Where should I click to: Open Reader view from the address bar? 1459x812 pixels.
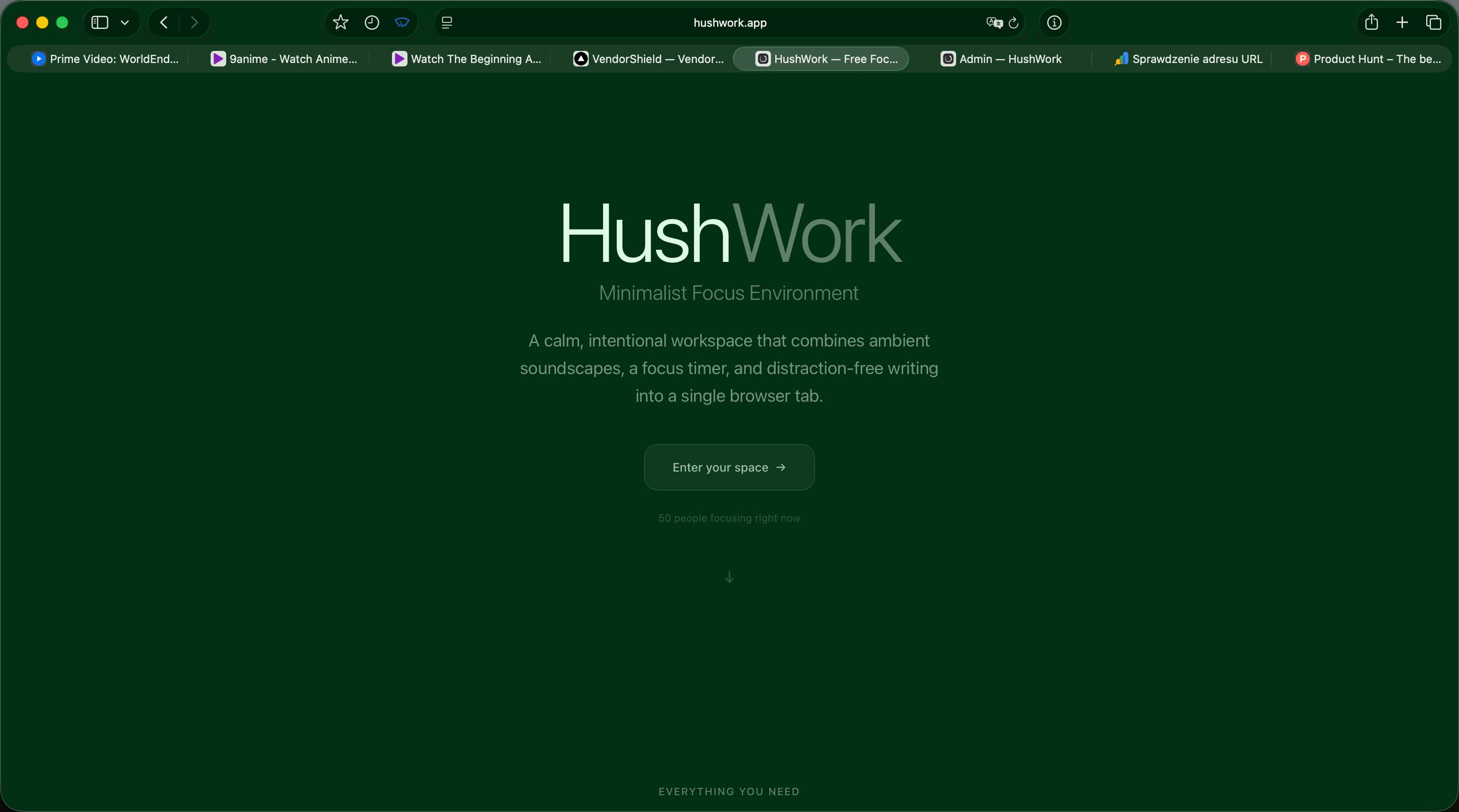(447, 22)
